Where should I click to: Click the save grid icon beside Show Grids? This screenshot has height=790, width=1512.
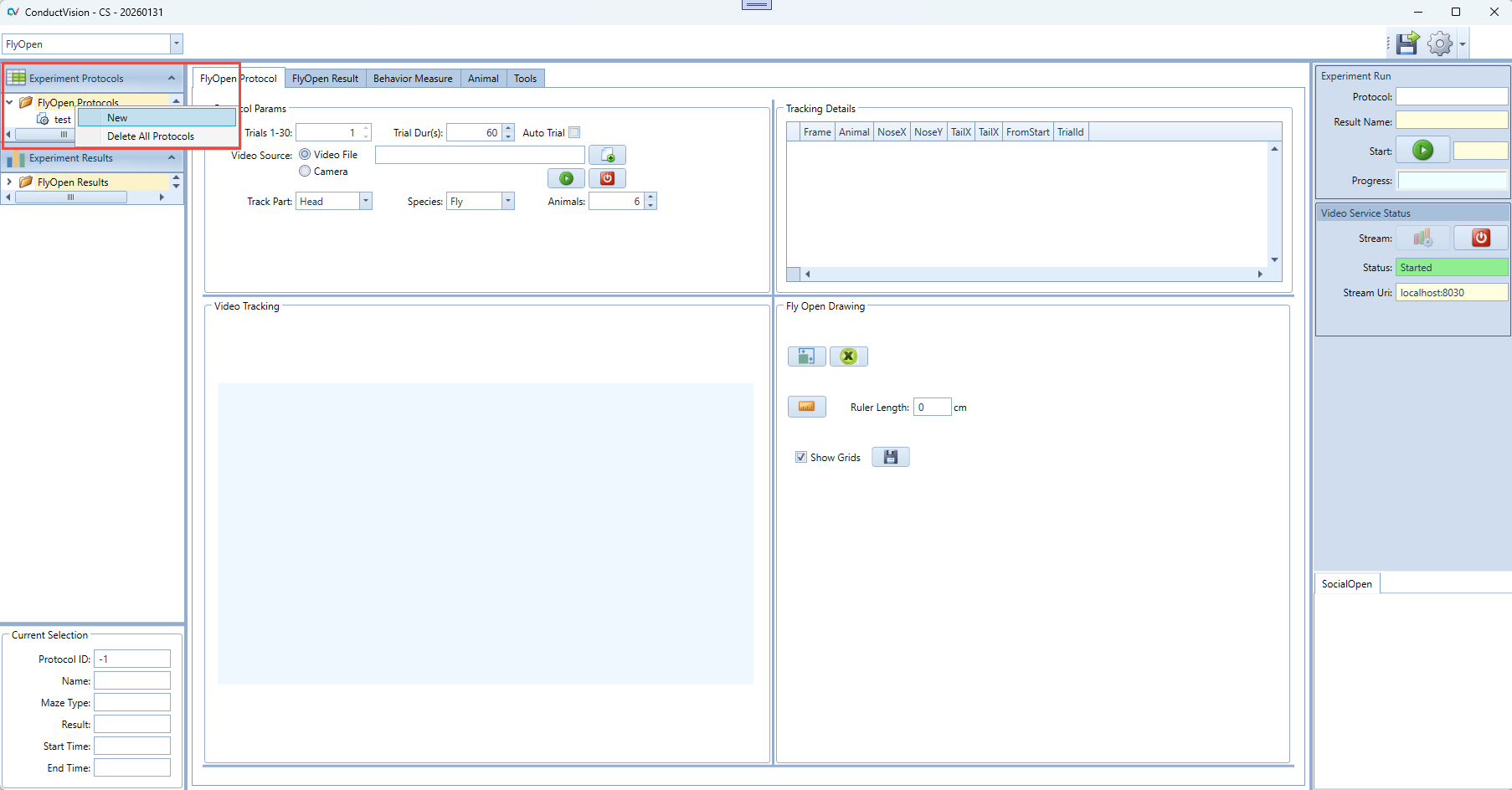(x=890, y=457)
